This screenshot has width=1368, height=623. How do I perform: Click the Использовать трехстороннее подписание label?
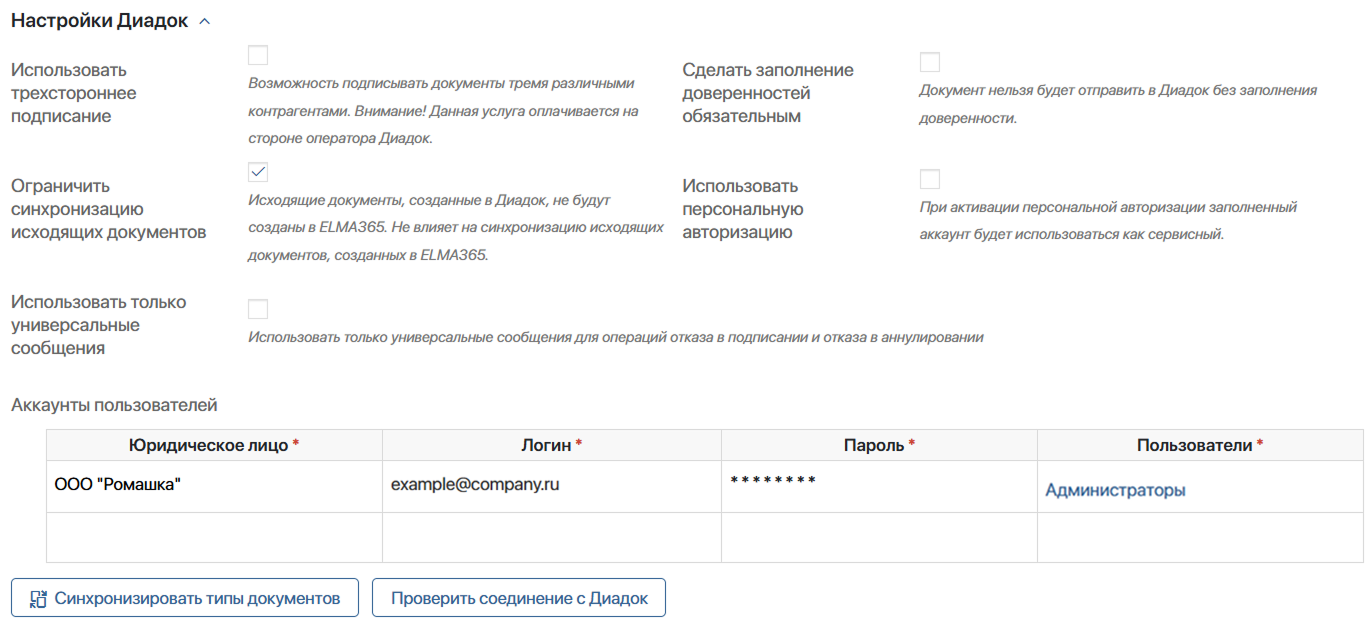point(74,93)
